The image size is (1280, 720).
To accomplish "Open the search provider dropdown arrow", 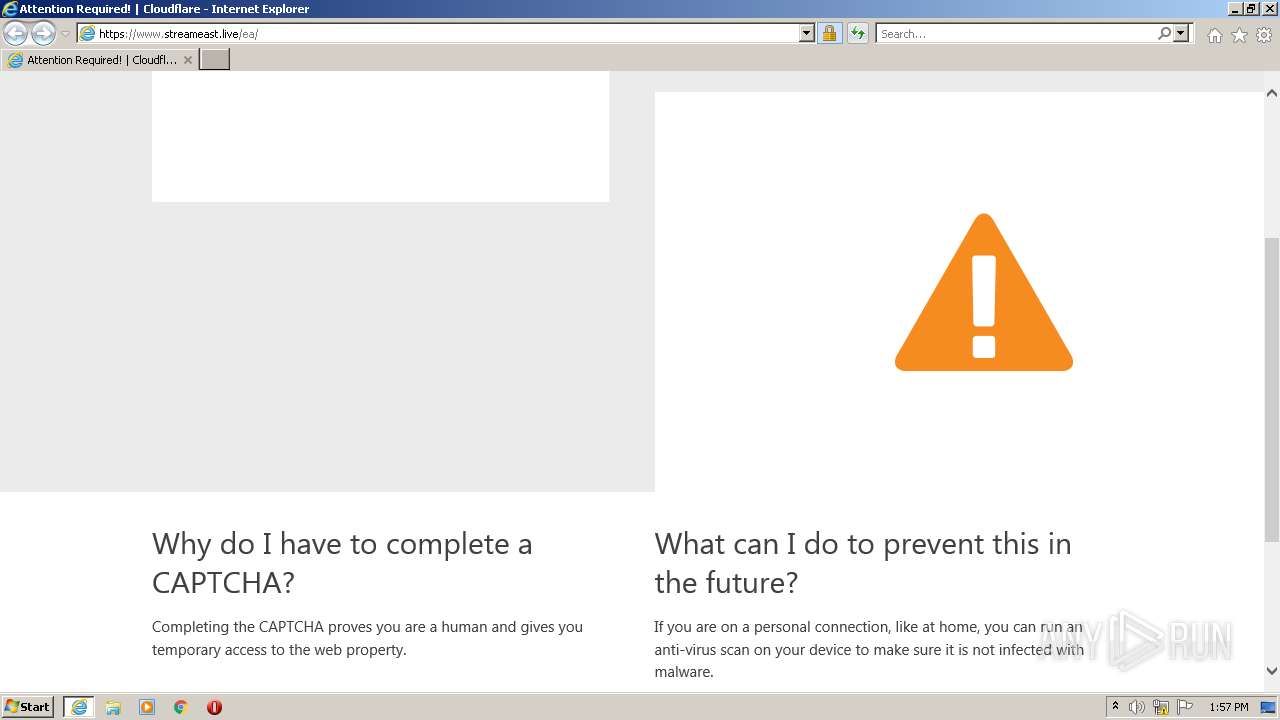I will 1181,33.
